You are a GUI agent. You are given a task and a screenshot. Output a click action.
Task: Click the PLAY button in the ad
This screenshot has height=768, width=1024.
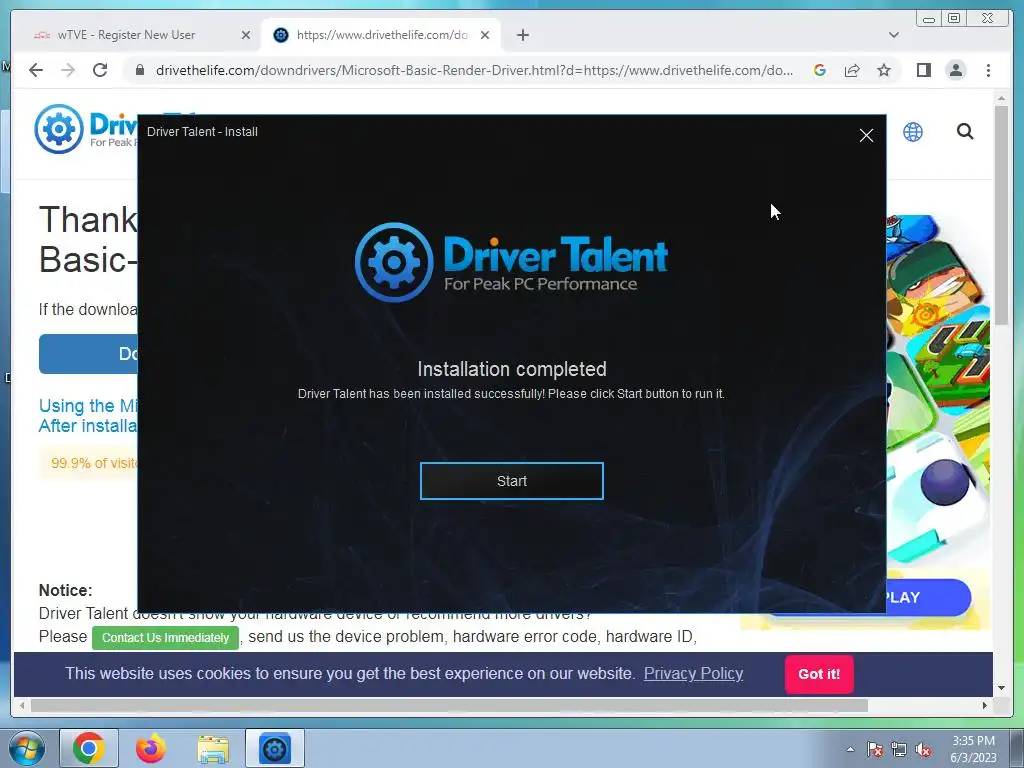coord(929,598)
